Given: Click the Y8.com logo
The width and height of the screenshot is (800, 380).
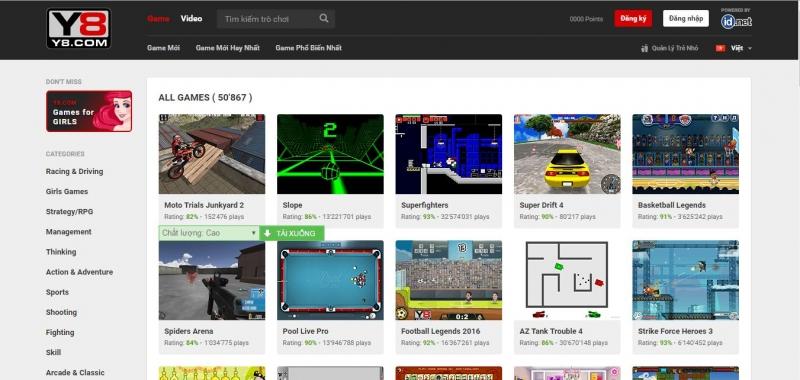Looking at the screenshot, I should click(x=79, y=28).
